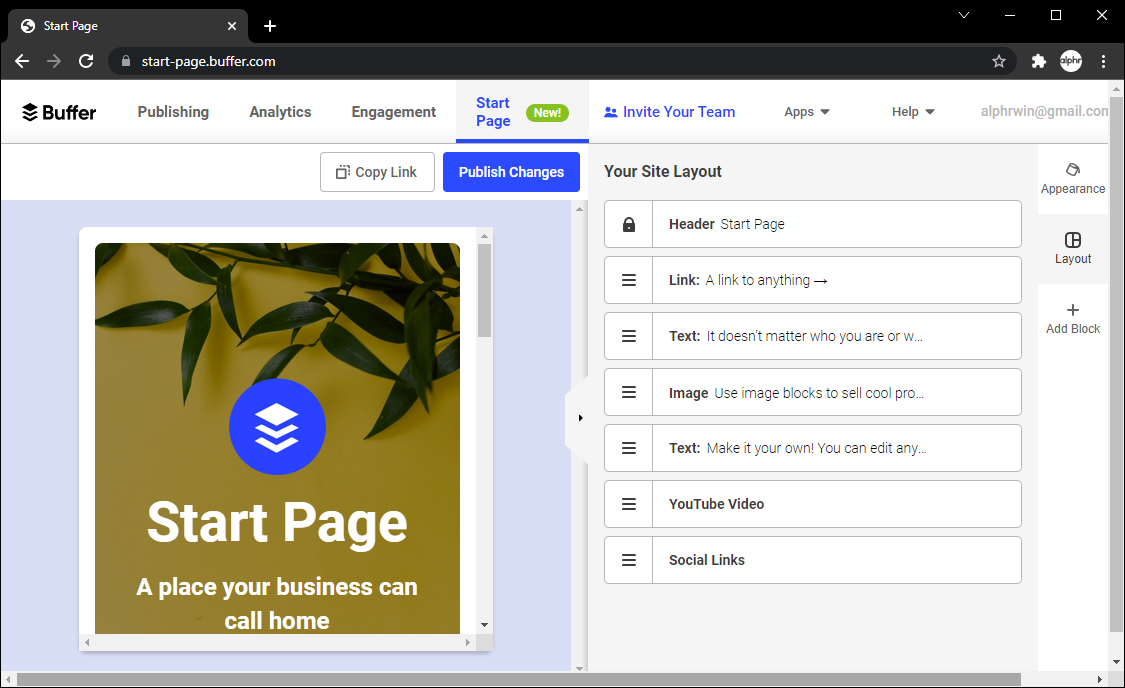Close the Start Page browser tab

click(232, 26)
